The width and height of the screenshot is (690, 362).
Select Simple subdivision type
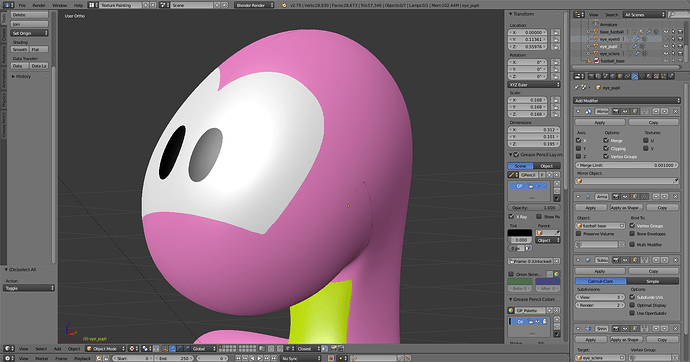pos(653,281)
